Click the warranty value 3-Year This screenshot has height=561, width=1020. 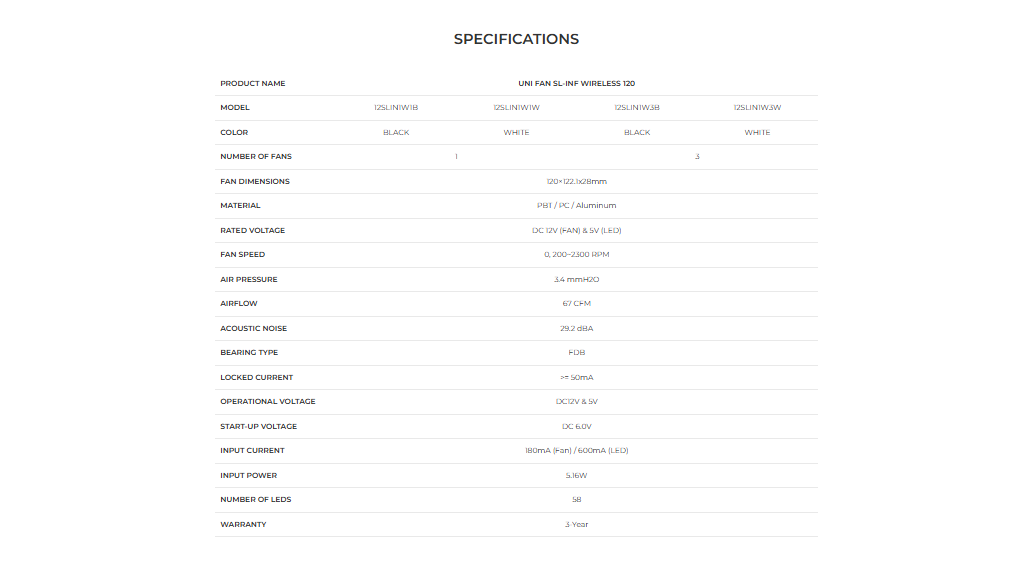pos(576,525)
